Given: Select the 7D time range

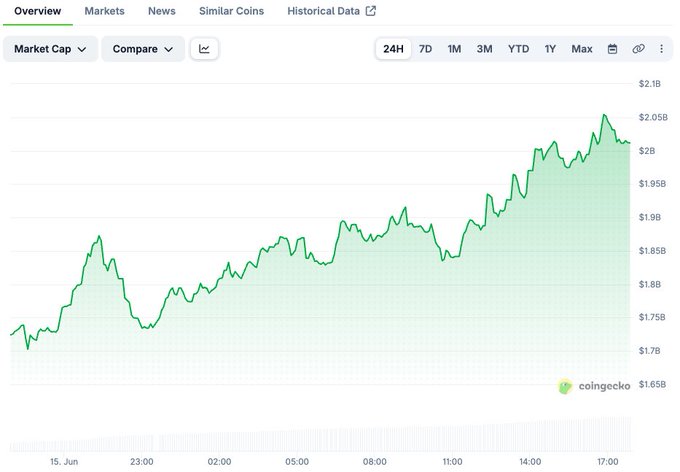Looking at the screenshot, I should tap(425, 49).
